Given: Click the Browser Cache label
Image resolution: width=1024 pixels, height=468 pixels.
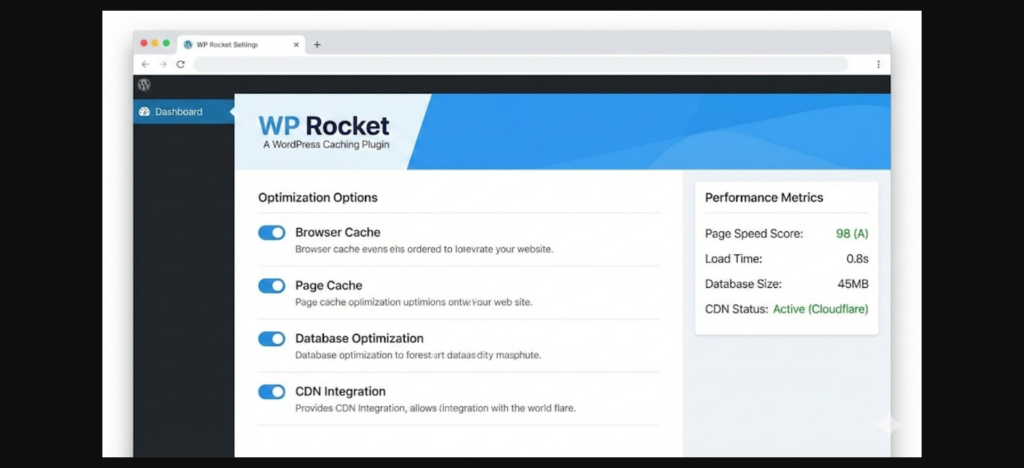Looking at the screenshot, I should pyautogui.click(x=338, y=232).
